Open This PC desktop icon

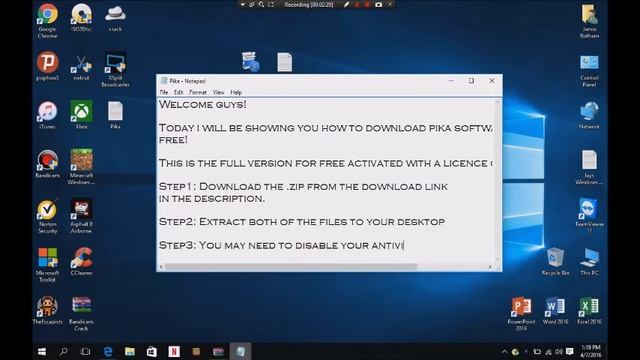(589, 262)
